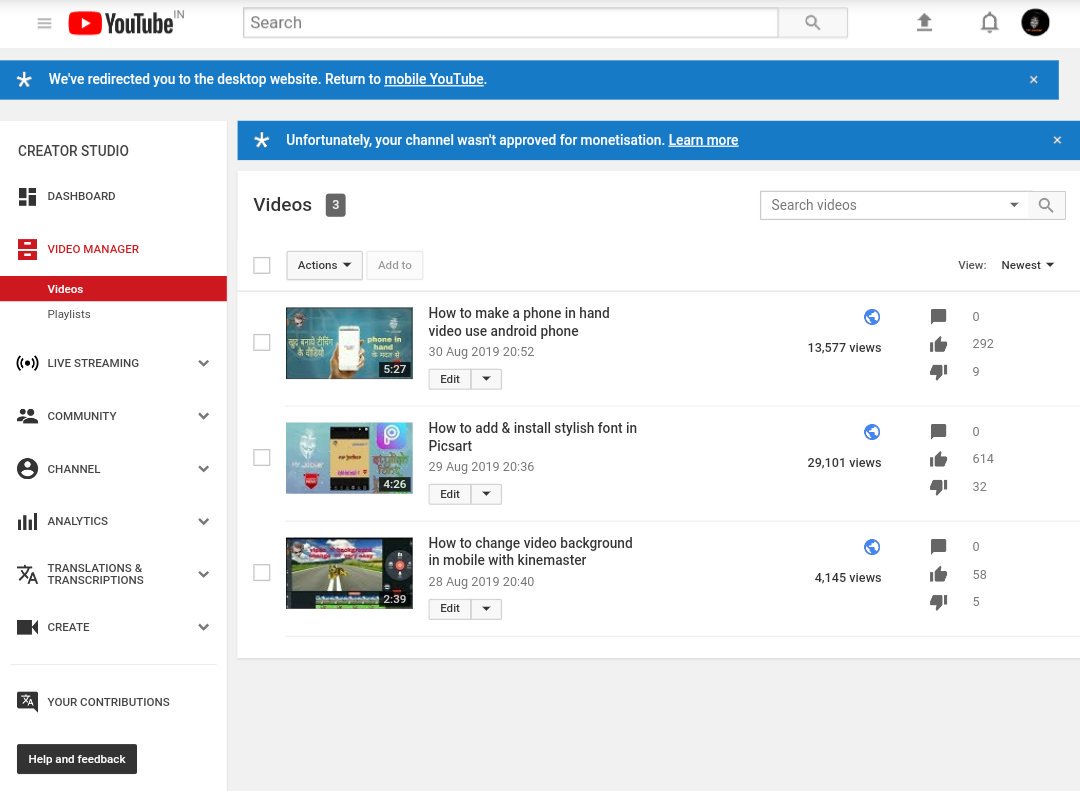Expand the Create section chevron

[204, 627]
